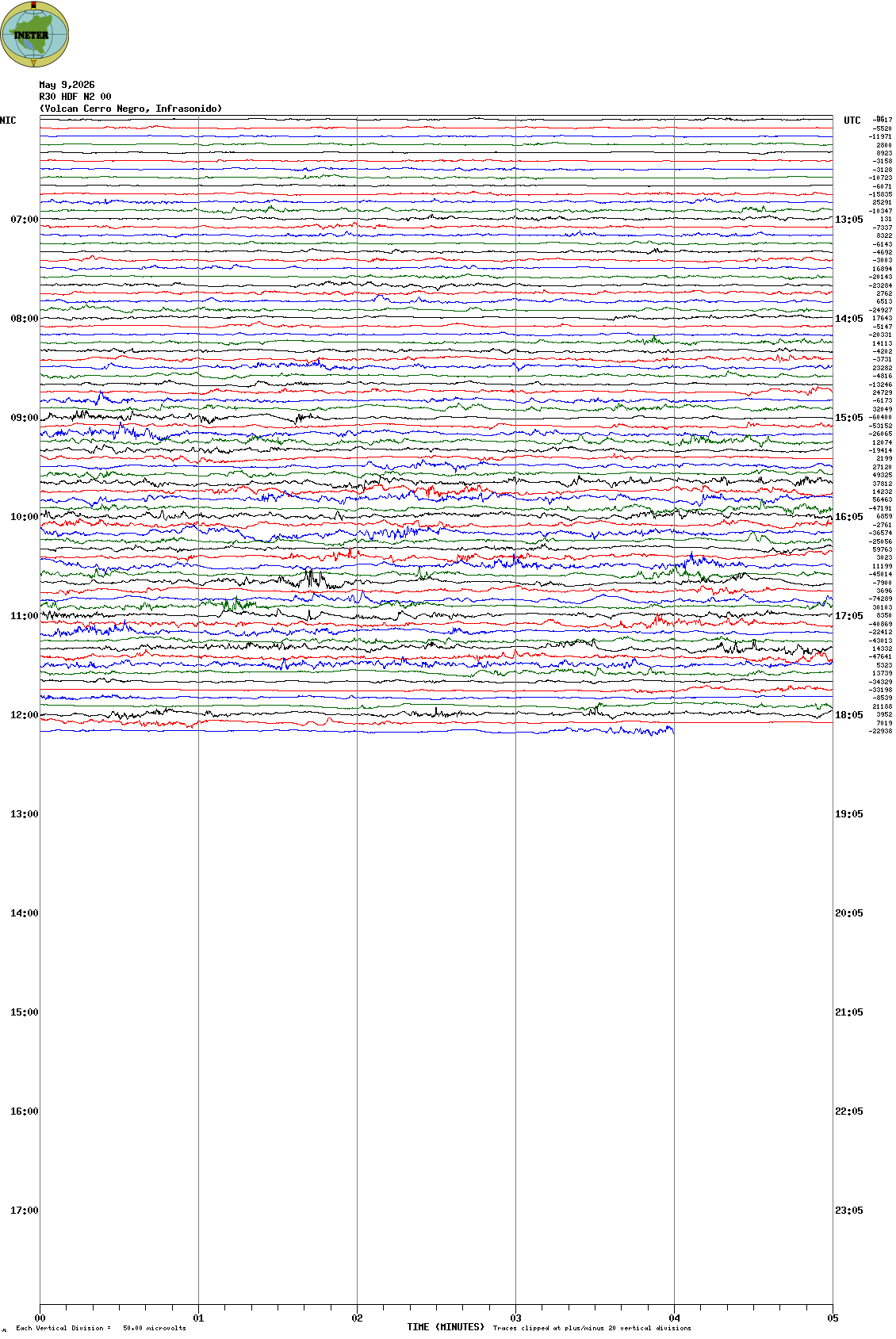The height and width of the screenshot is (1339, 896).
Task: Click the 13:05 UTC time marker
Action: click(848, 220)
